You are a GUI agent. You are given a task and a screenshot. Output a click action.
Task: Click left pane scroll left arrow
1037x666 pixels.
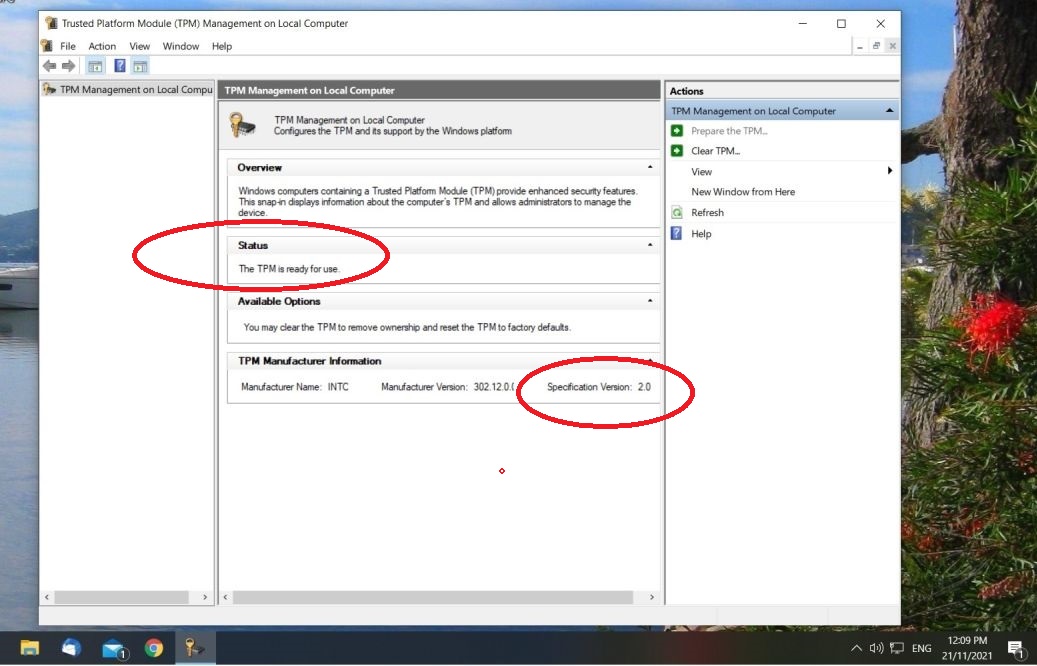coord(46,597)
